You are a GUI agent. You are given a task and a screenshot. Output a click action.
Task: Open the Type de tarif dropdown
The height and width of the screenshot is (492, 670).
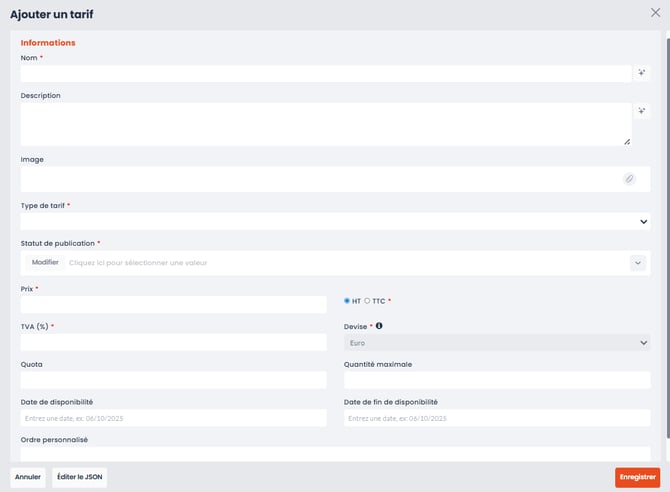click(x=335, y=221)
